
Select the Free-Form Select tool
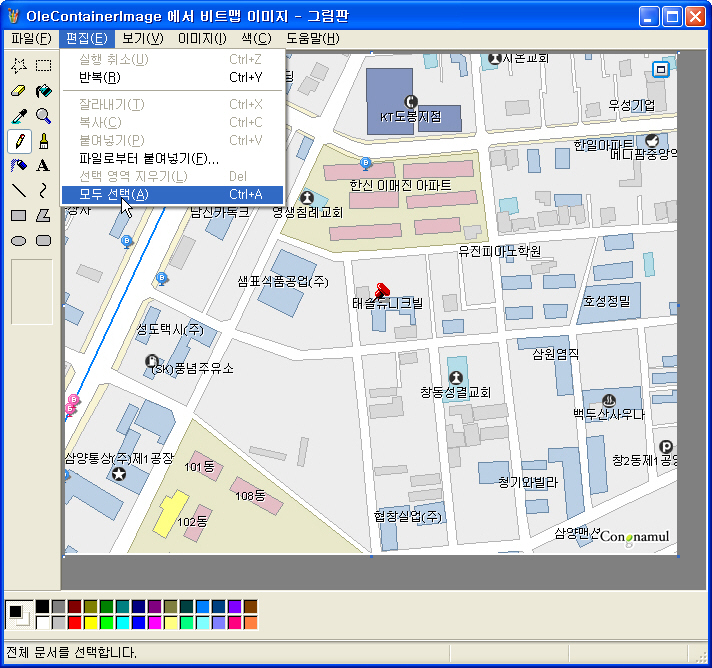click(19, 65)
